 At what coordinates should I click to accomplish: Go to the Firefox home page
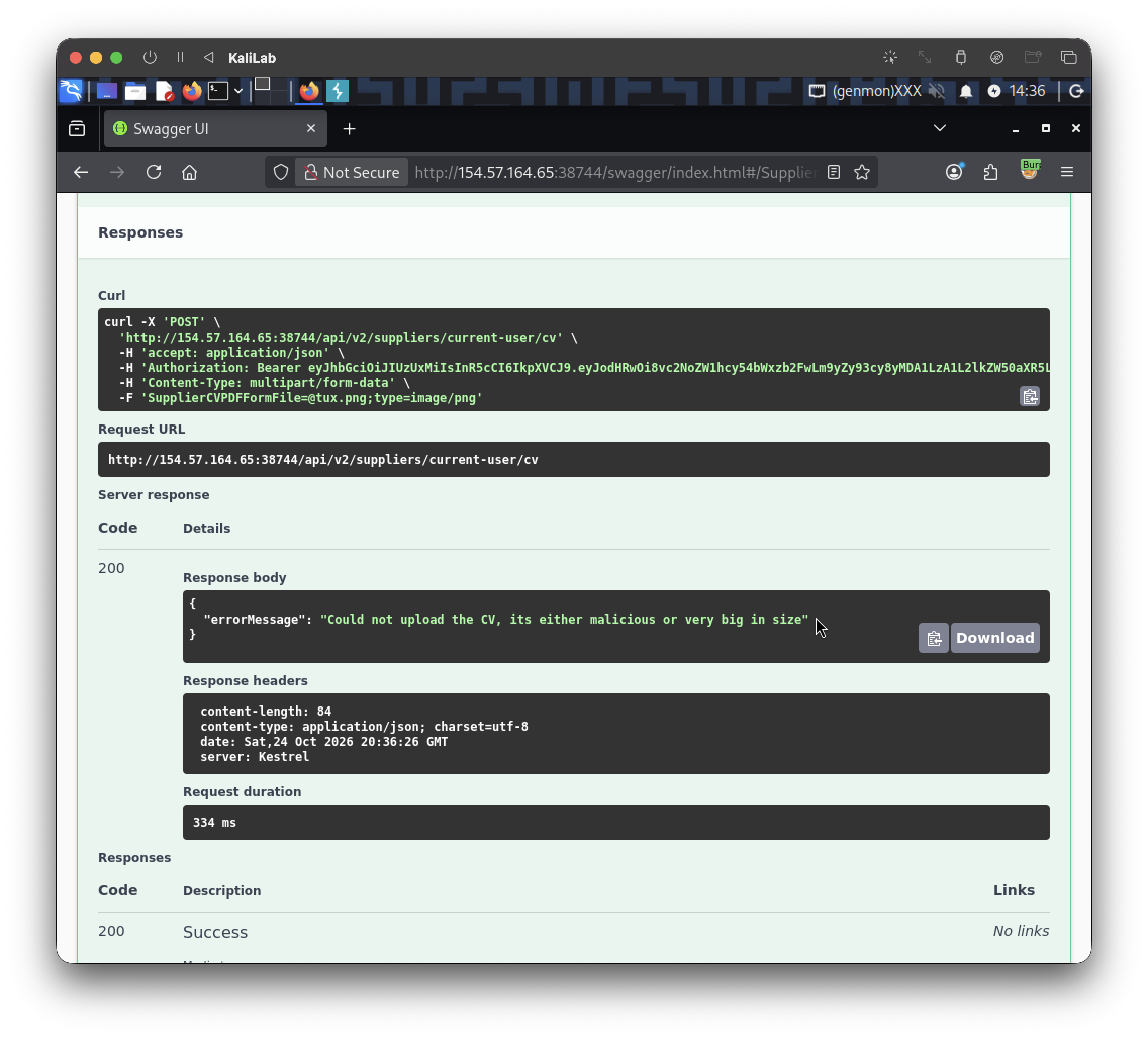pyautogui.click(x=189, y=172)
